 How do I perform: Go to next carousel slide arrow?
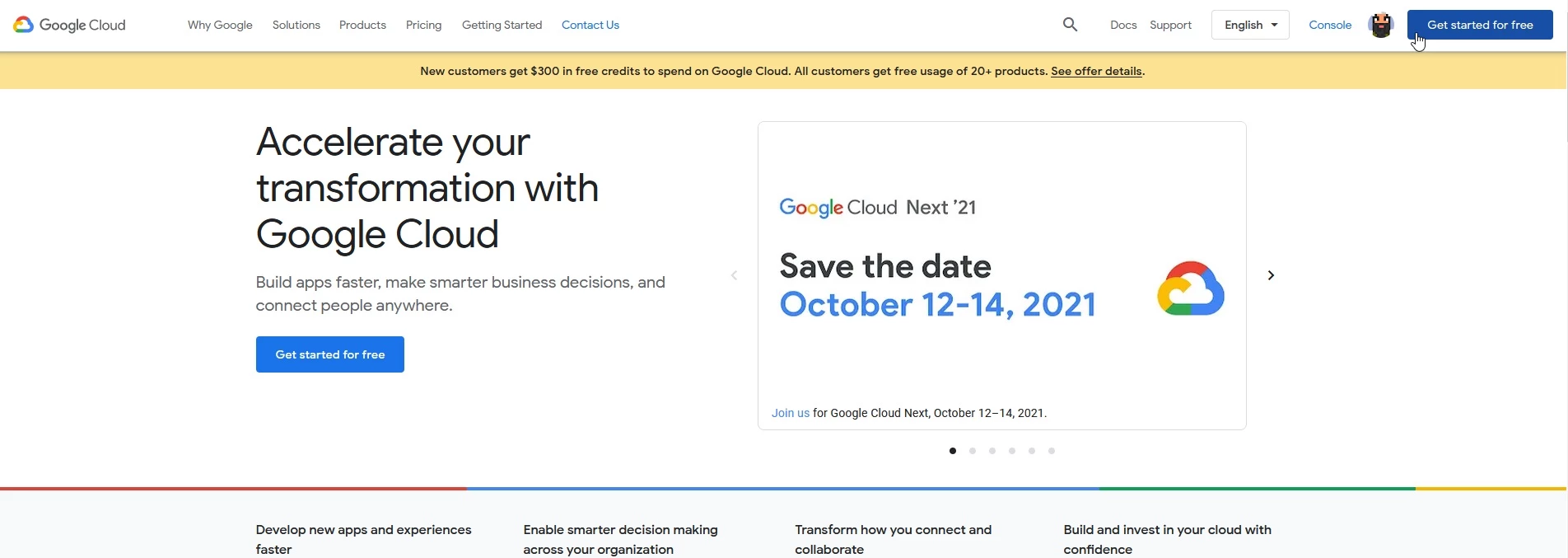tap(1271, 275)
